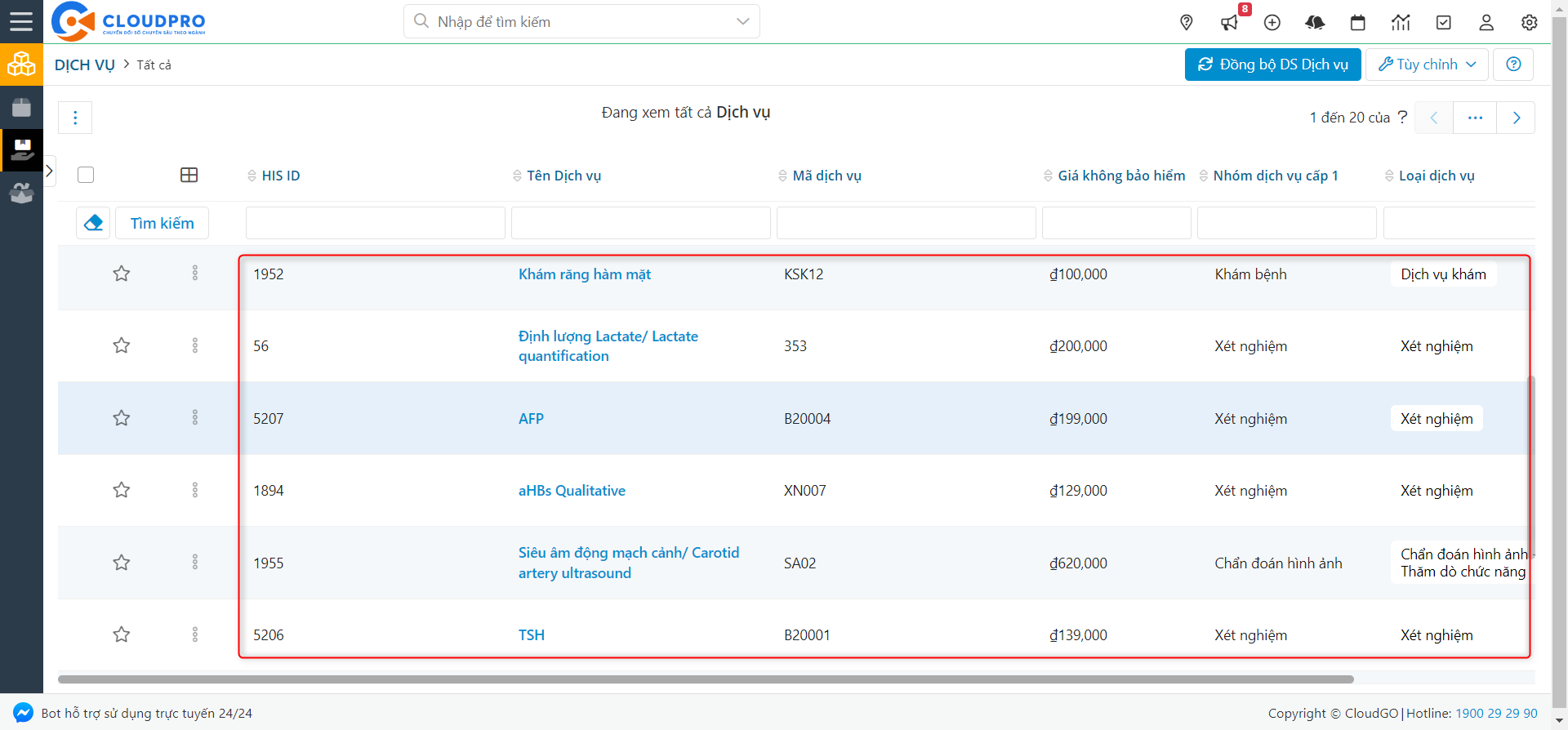Click the horizontal table scrollbar
Image resolution: width=1568 pixels, height=730 pixels.
click(x=706, y=679)
